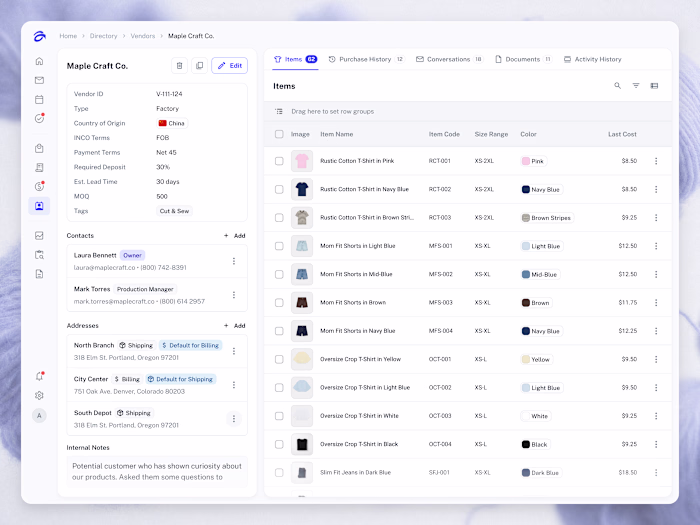Viewport: 700px width, 525px height.
Task: Click the delete vendor trash icon
Action: point(179,66)
